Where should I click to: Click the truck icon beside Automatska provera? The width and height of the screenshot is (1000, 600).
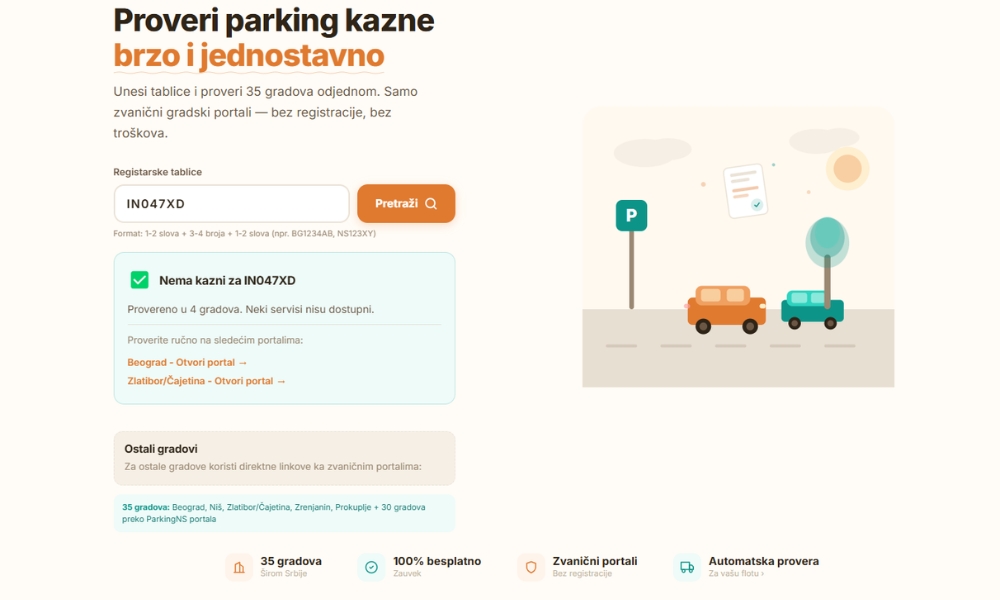(x=687, y=567)
